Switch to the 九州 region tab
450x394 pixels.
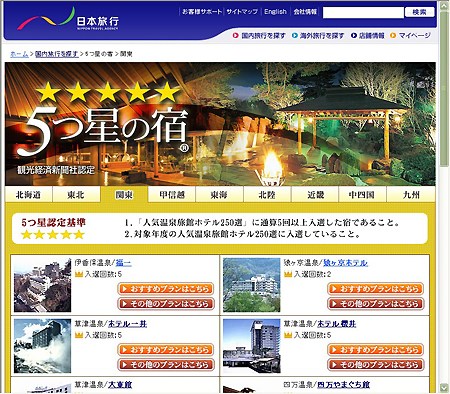[411, 194]
